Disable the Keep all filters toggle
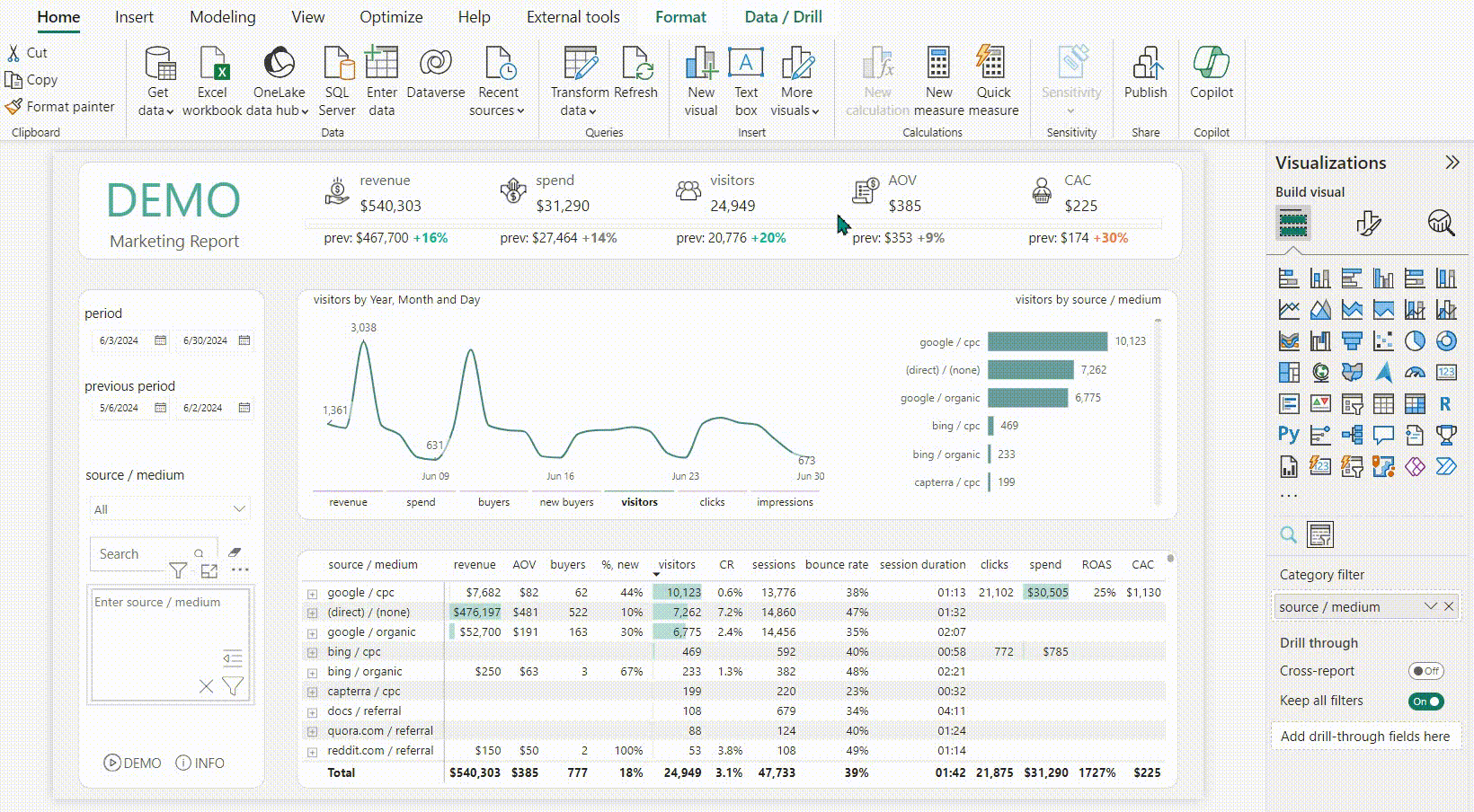This screenshot has width=1474, height=812. (x=1427, y=701)
